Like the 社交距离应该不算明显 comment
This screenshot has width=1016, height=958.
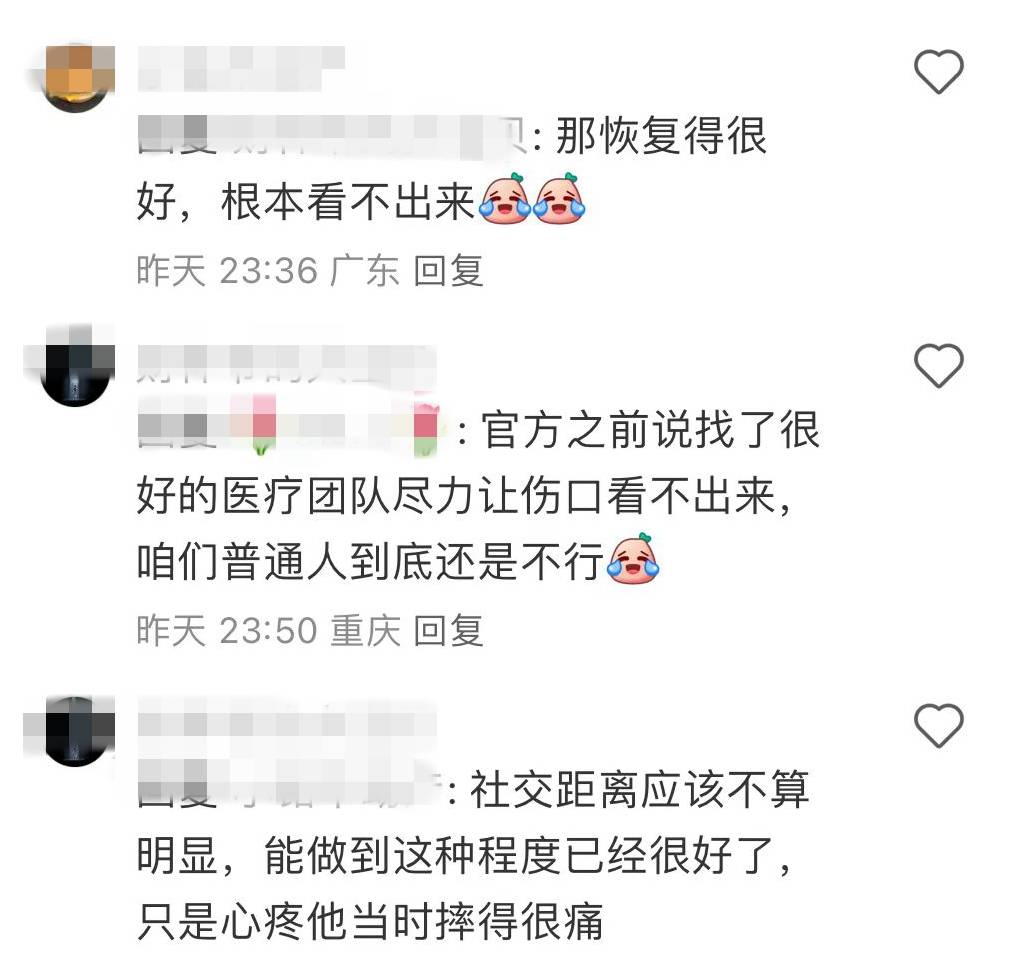click(938, 725)
